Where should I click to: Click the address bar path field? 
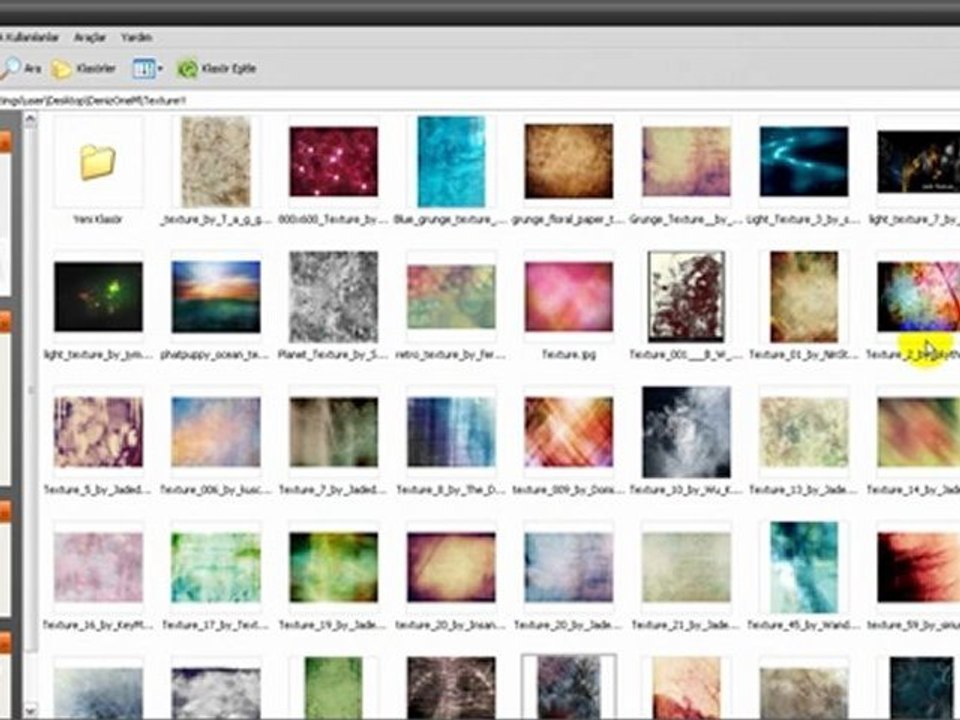point(480,100)
